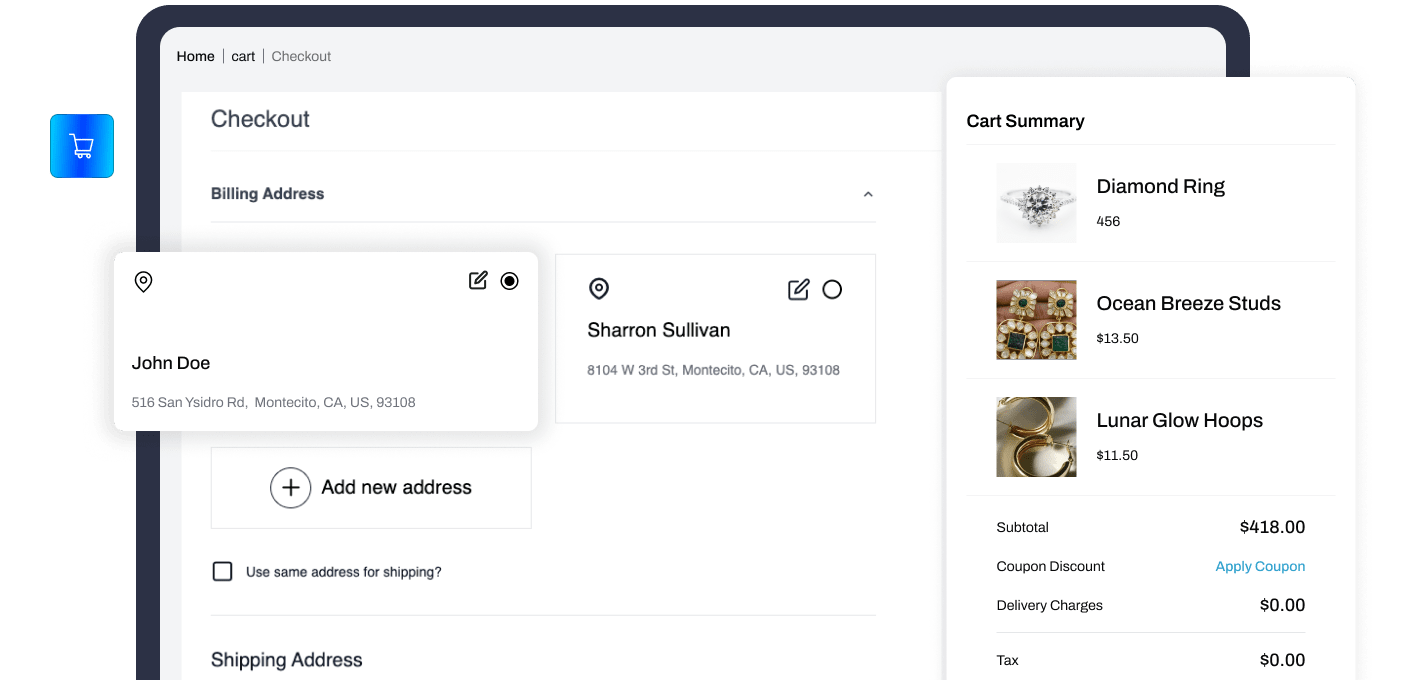Collapse the Billing Address section chevron

pos(868,194)
